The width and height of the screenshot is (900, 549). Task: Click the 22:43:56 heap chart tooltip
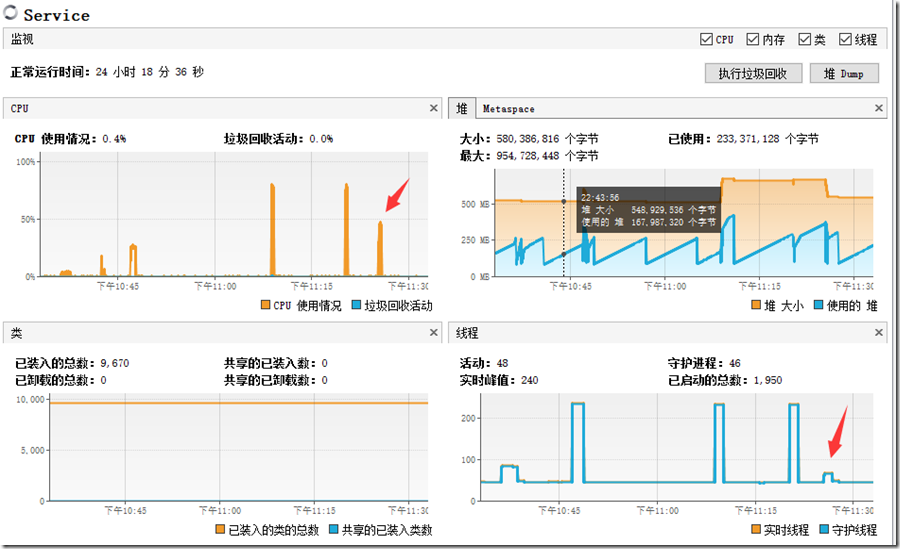pyautogui.click(x=649, y=210)
